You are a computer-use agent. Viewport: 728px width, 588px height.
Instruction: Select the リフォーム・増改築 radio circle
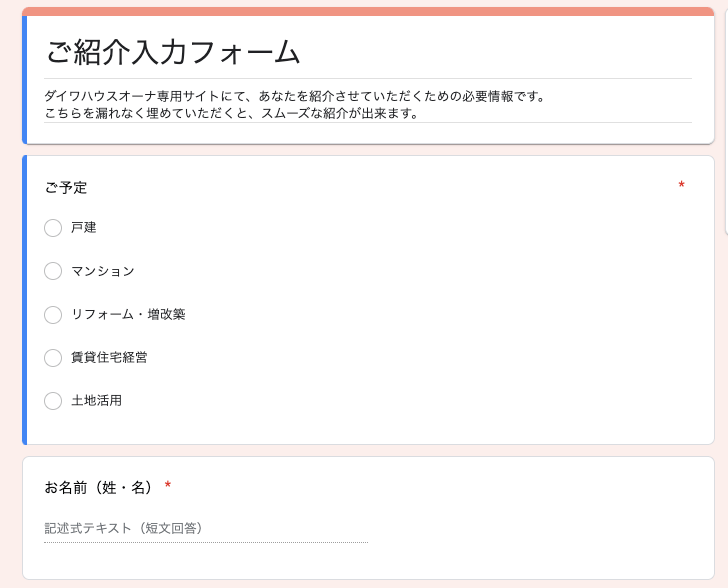(53, 314)
